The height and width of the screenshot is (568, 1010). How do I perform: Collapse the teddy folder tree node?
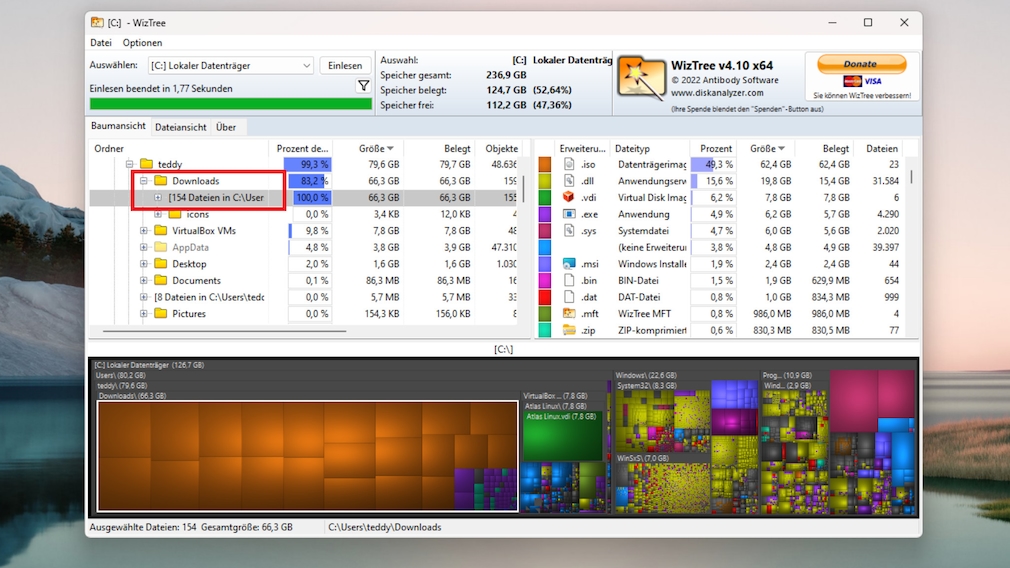129,164
